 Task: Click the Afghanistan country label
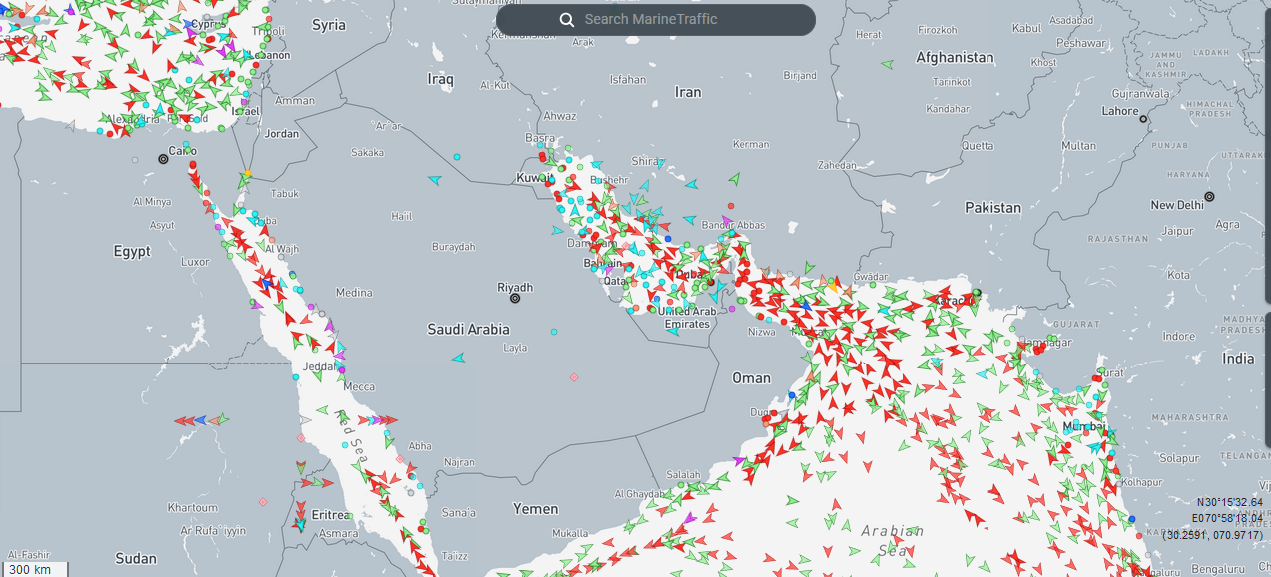coord(955,58)
